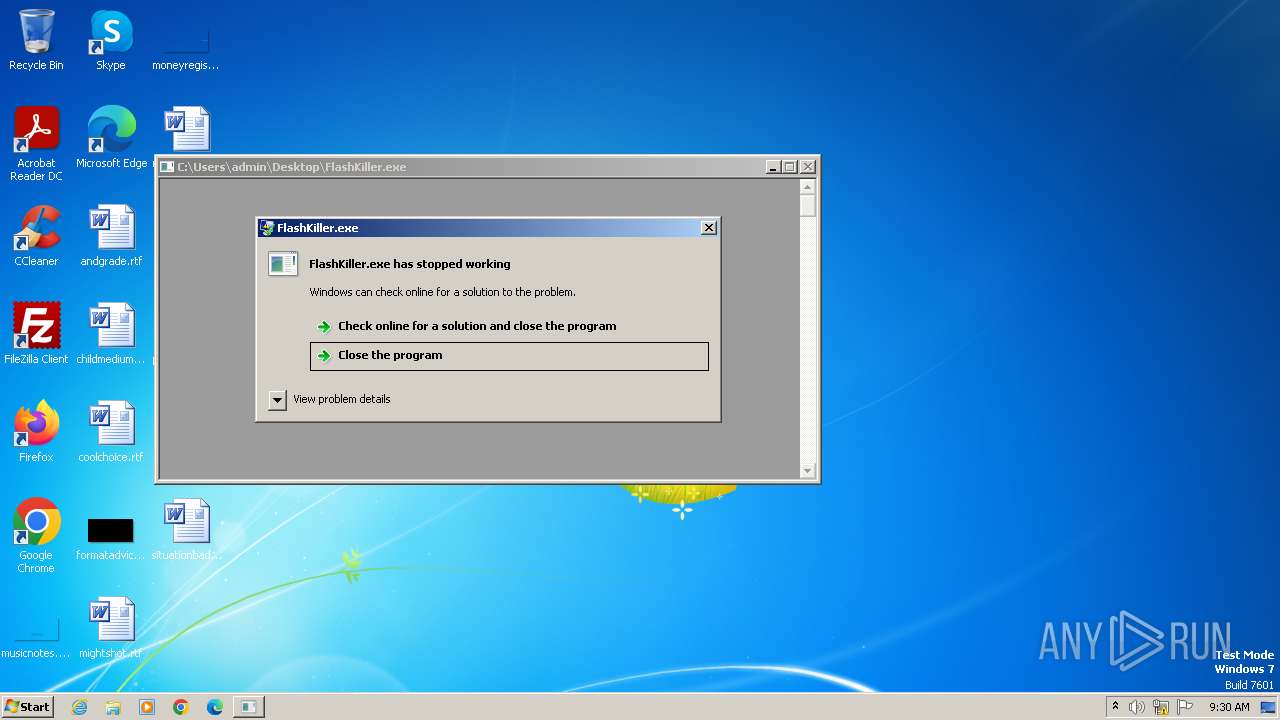Switch to FlashKiller taskbar window button
The height and width of the screenshot is (720, 1280).
248,707
